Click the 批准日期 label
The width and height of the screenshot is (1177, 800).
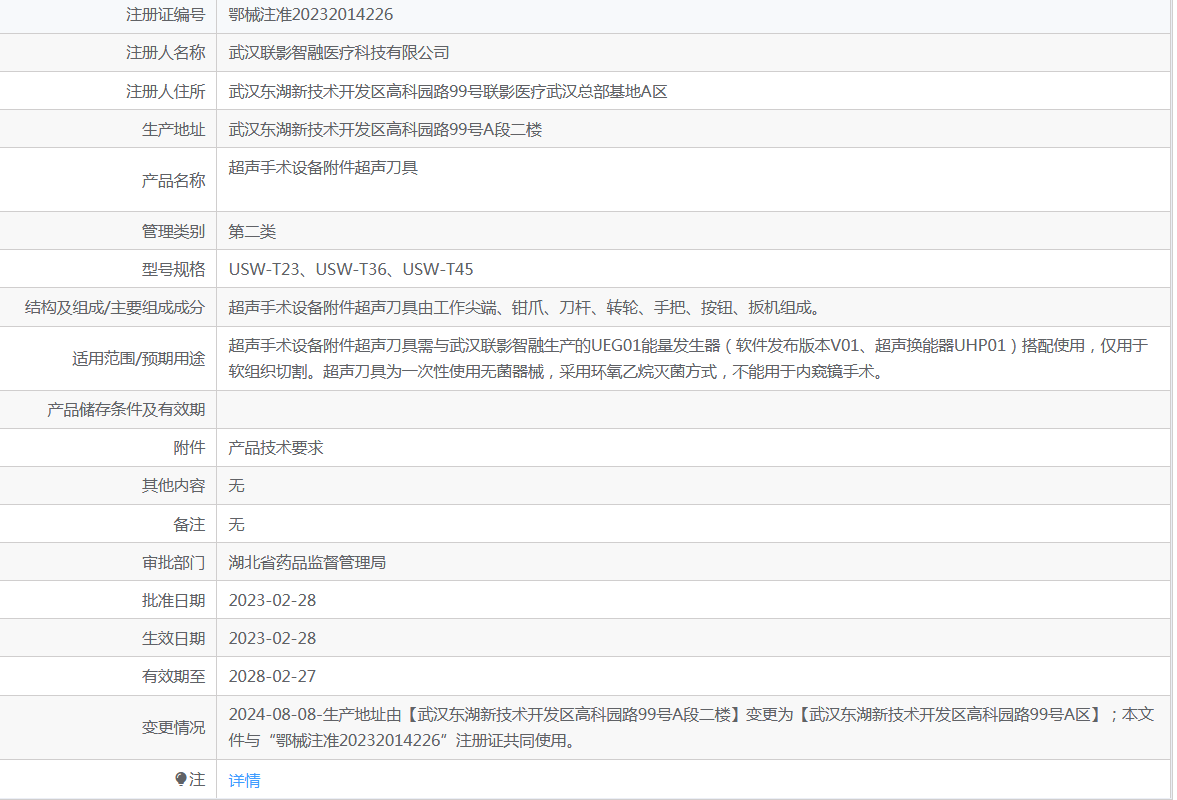pos(173,600)
